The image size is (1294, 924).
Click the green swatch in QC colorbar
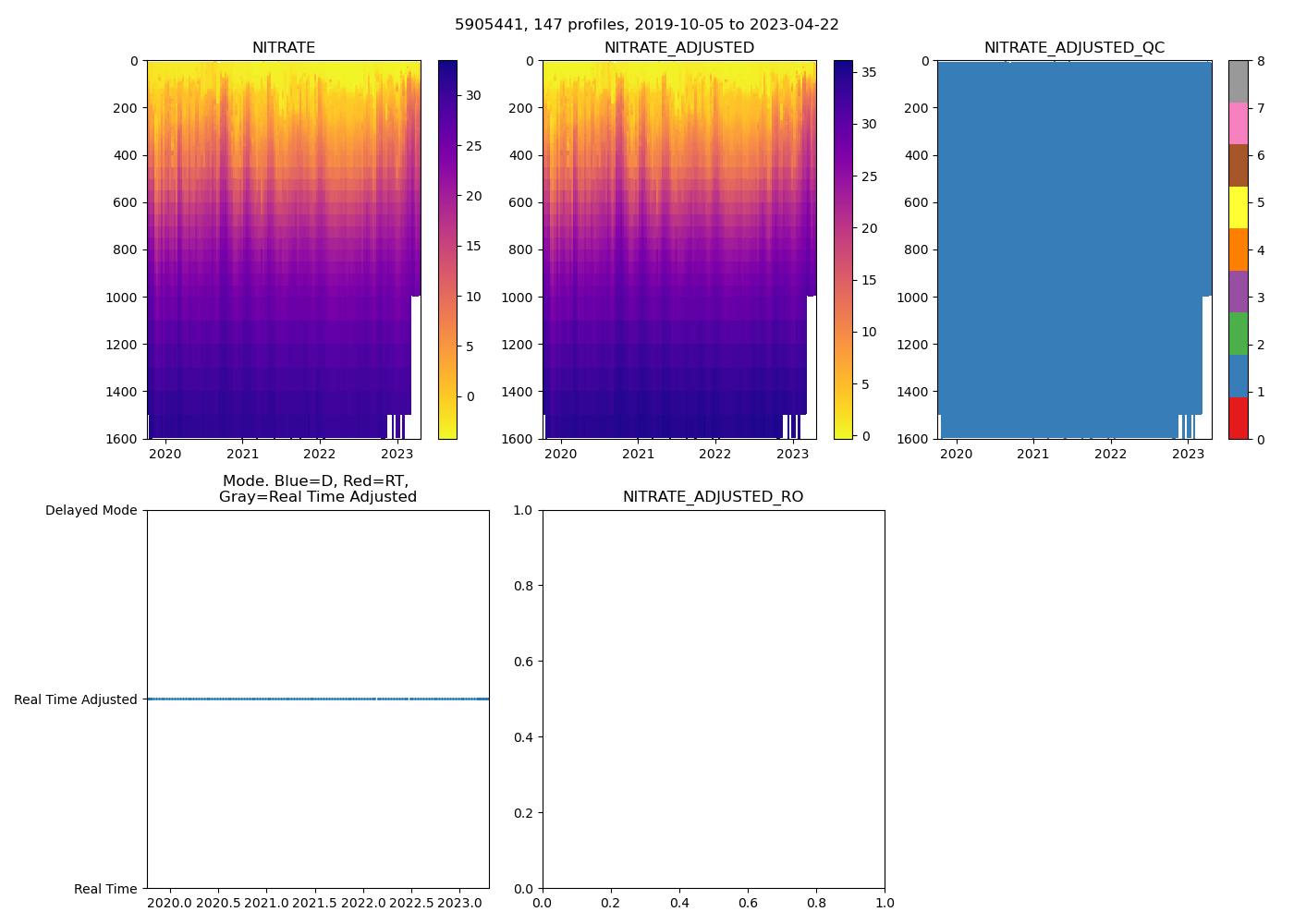pos(1238,334)
